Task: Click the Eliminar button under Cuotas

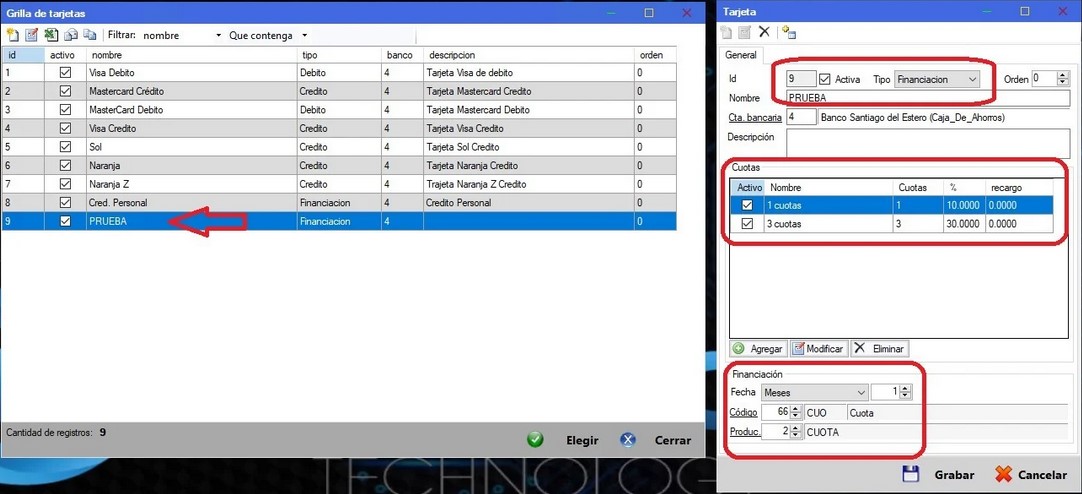Action: tap(879, 348)
